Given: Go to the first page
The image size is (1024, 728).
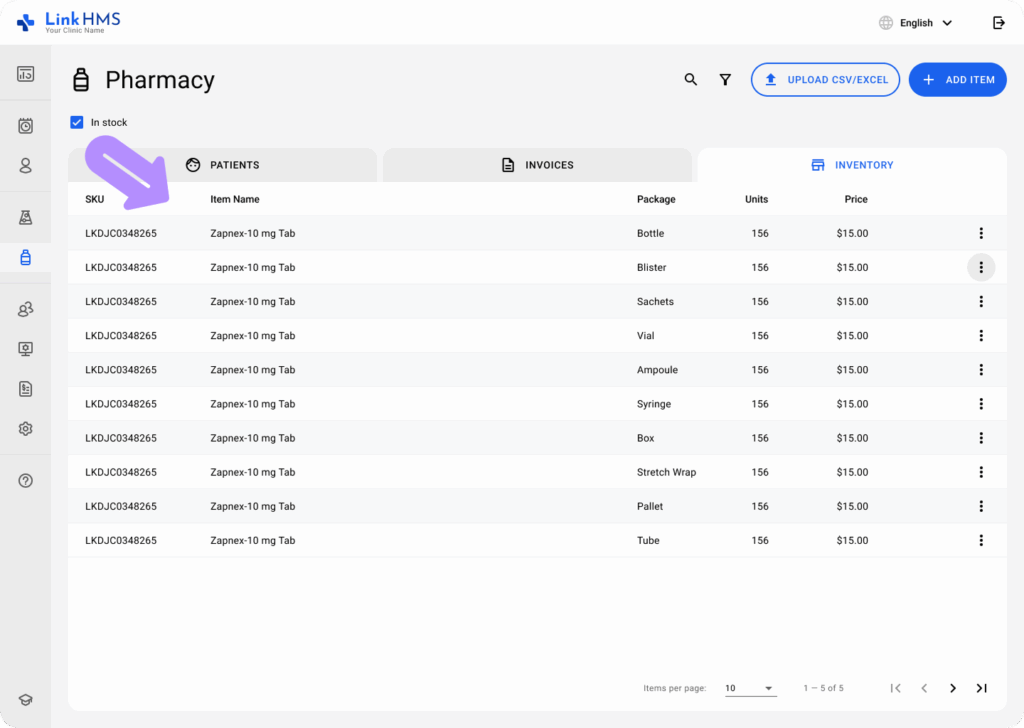Looking at the screenshot, I should coord(895,688).
